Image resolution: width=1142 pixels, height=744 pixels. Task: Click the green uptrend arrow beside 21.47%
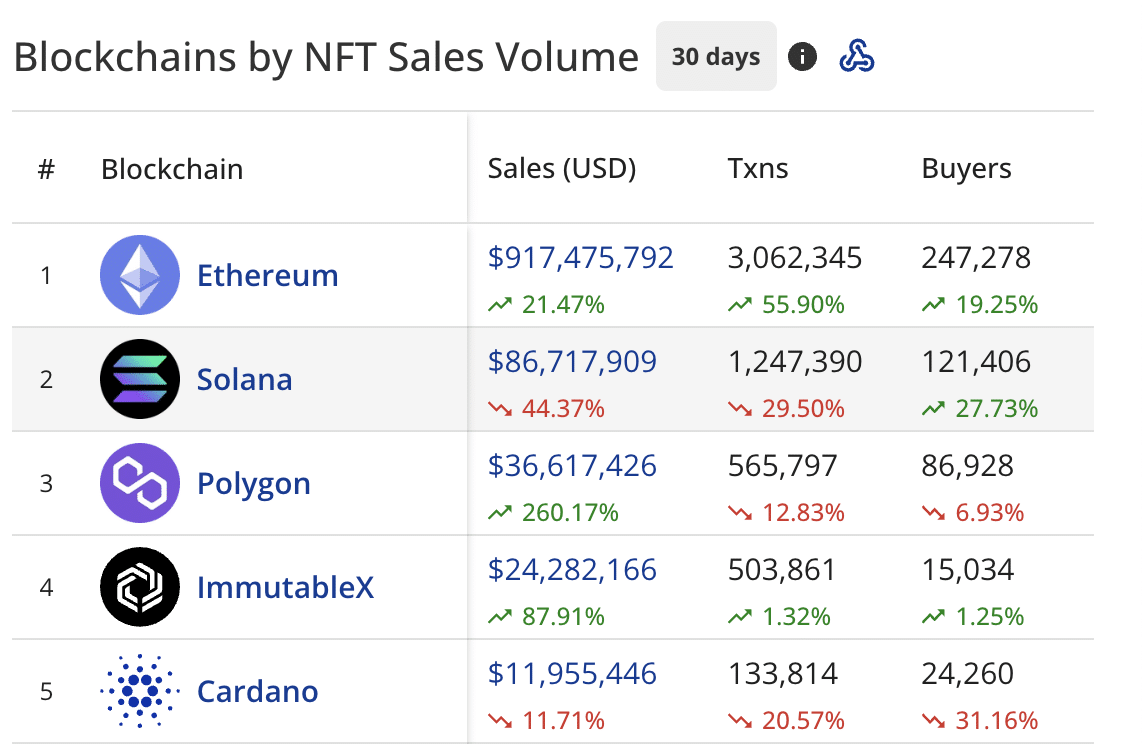[498, 305]
